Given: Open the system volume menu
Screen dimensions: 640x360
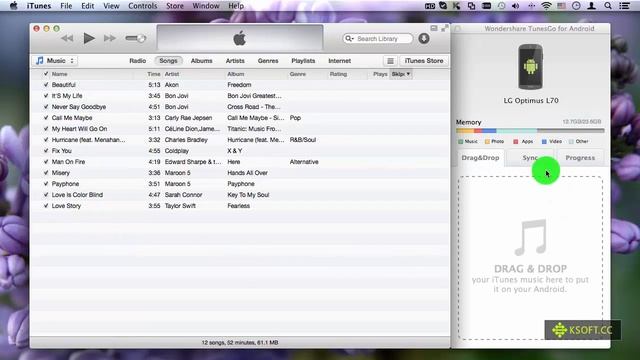Looking at the screenshot, I should point(516,6).
